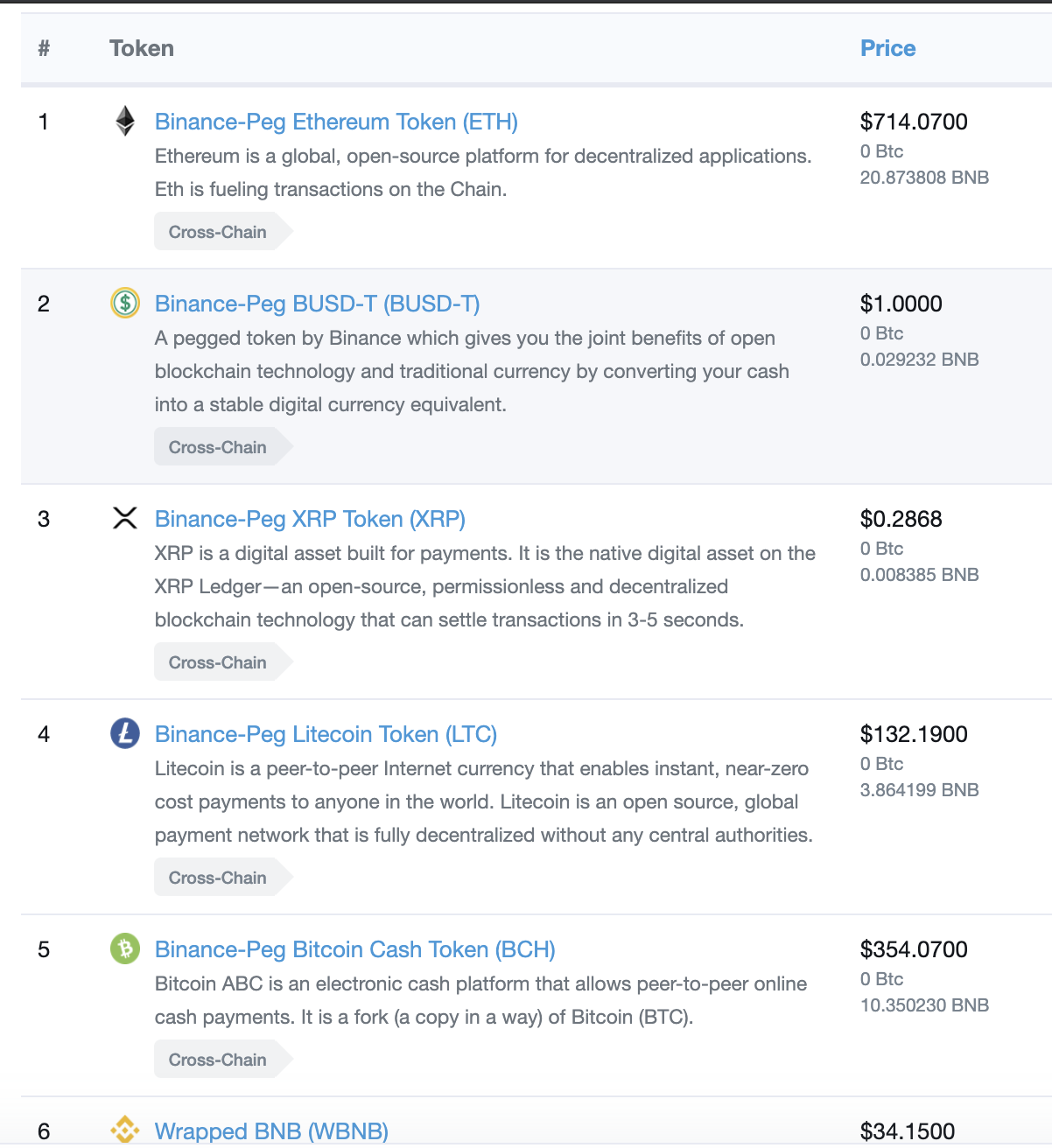Image resolution: width=1052 pixels, height=1148 pixels.
Task: Click Cross-Chain tag under XRP token
Action: tap(218, 662)
